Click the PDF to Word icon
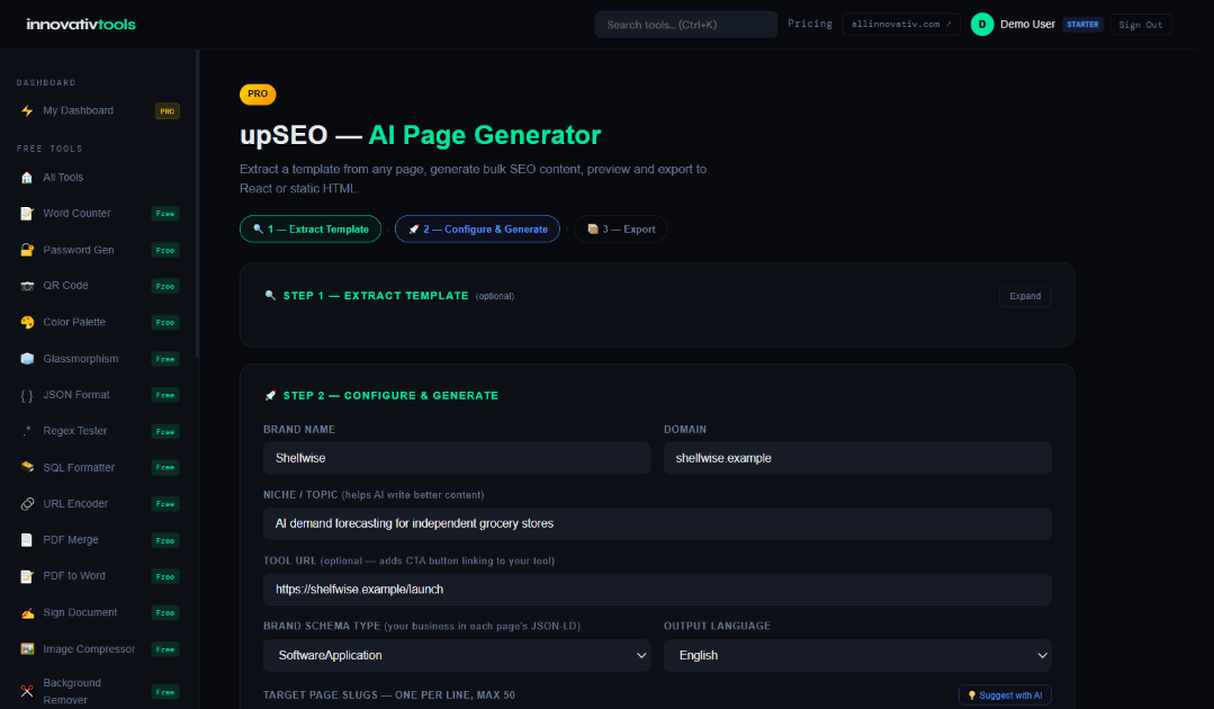The height and width of the screenshot is (709, 1214). tap(27, 576)
